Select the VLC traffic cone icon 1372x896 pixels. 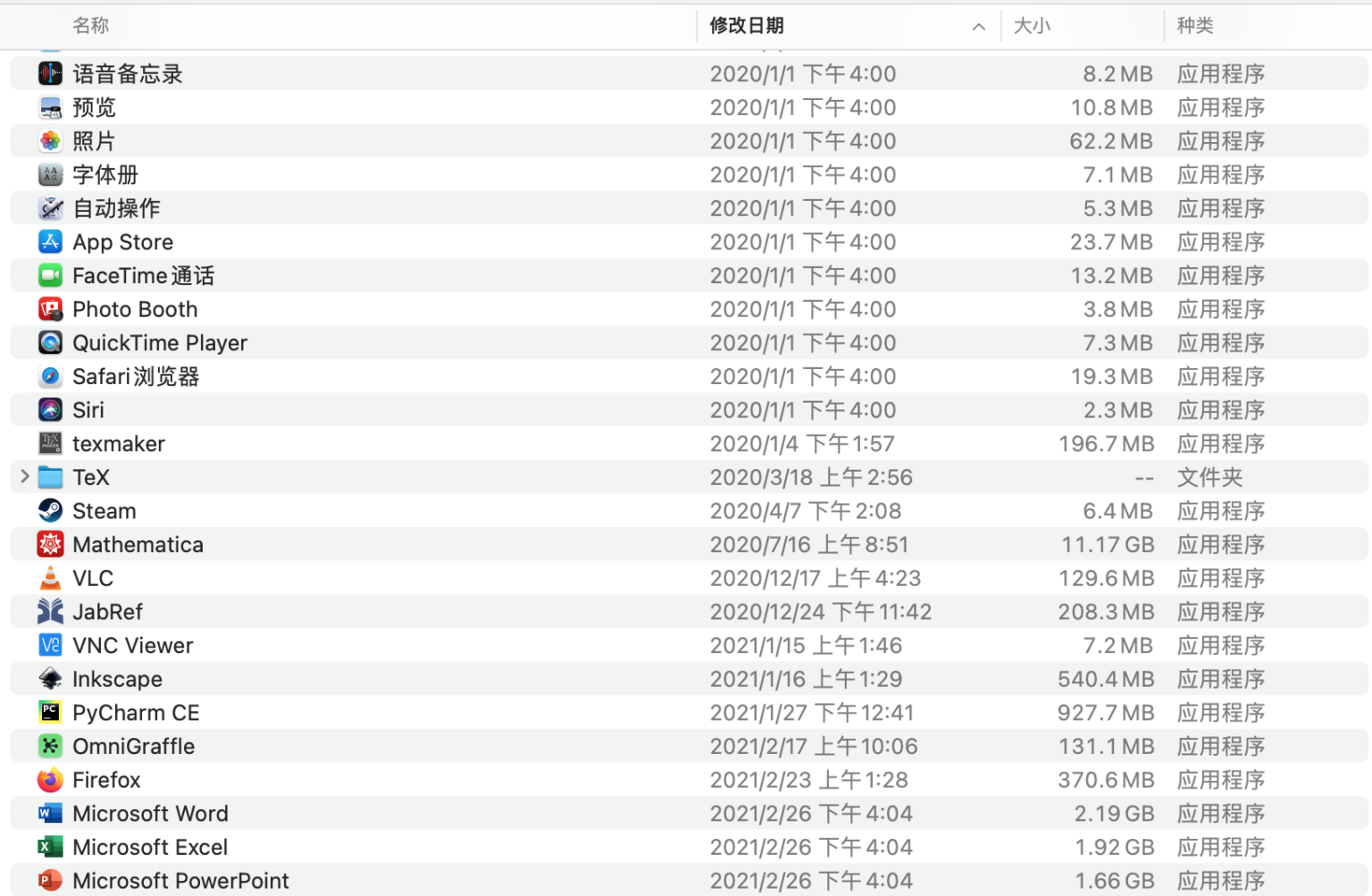tap(50, 578)
